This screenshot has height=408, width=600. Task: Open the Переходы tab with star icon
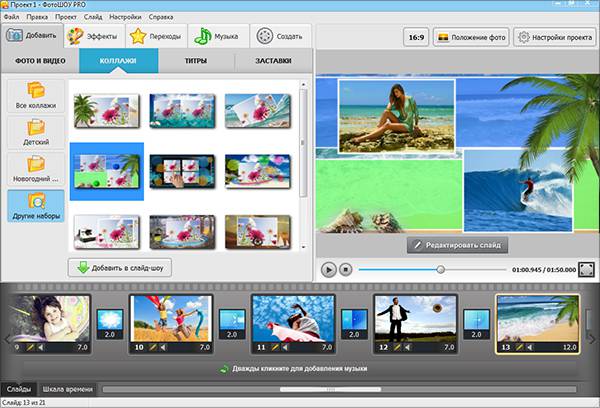pyautogui.click(x=156, y=36)
